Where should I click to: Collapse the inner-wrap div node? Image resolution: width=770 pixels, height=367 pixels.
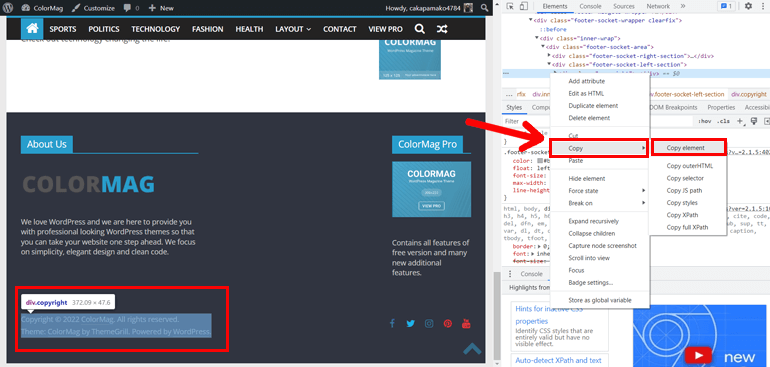pyautogui.click(x=537, y=38)
